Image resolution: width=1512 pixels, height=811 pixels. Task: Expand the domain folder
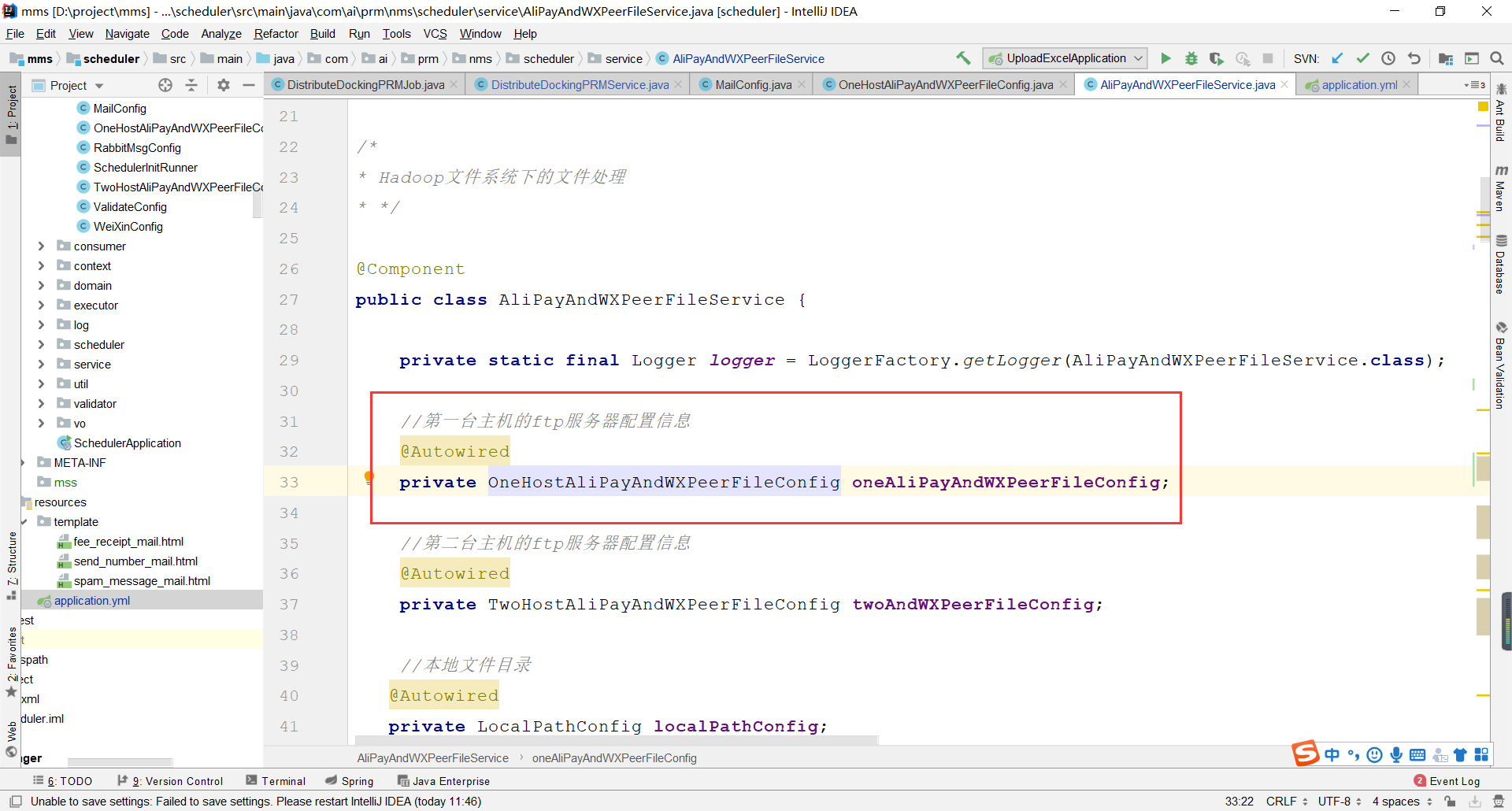(41, 286)
